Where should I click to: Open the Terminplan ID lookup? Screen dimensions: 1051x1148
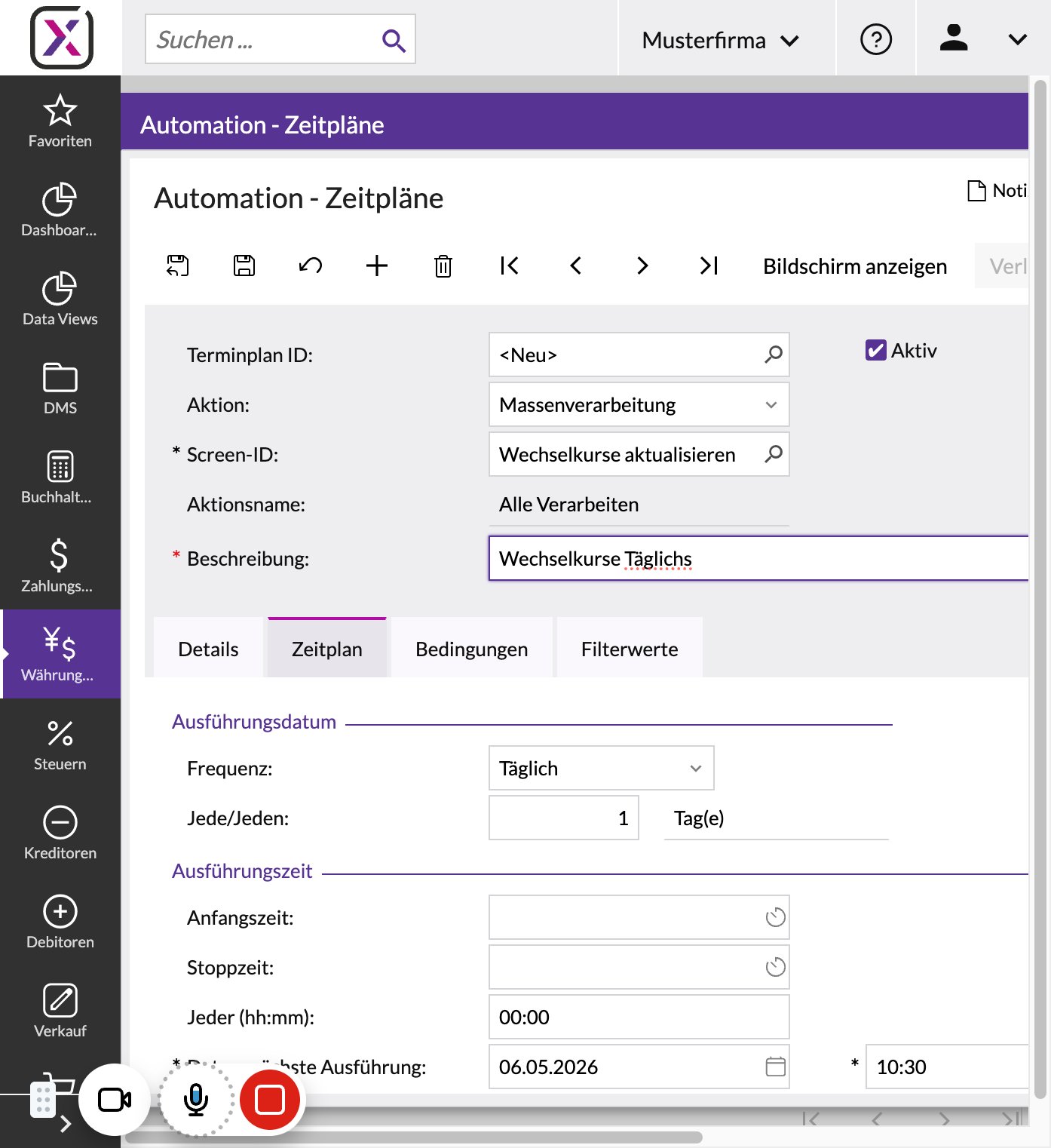click(774, 355)
